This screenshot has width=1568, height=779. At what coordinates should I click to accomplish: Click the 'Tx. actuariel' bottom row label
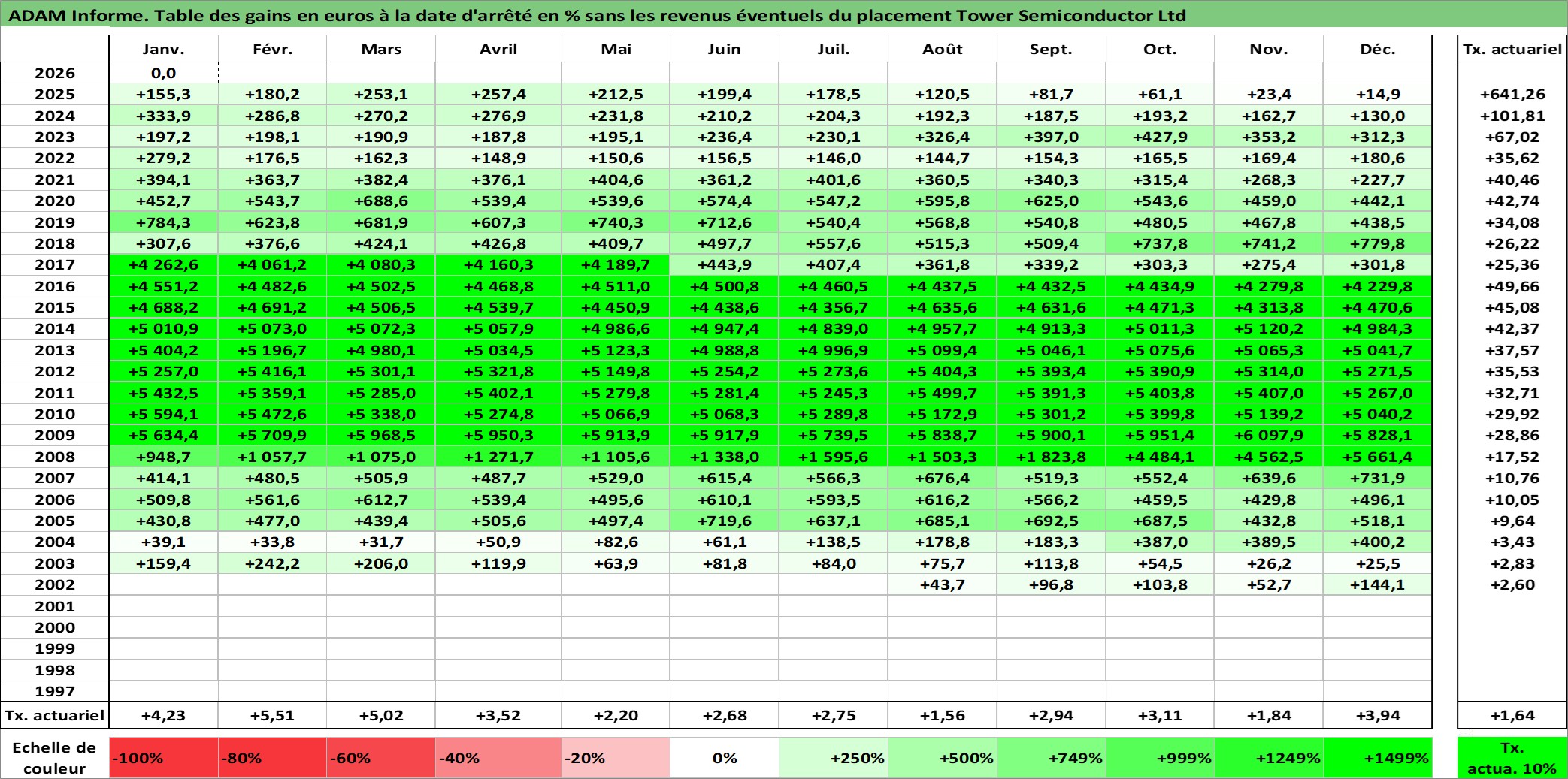[55, 715]
